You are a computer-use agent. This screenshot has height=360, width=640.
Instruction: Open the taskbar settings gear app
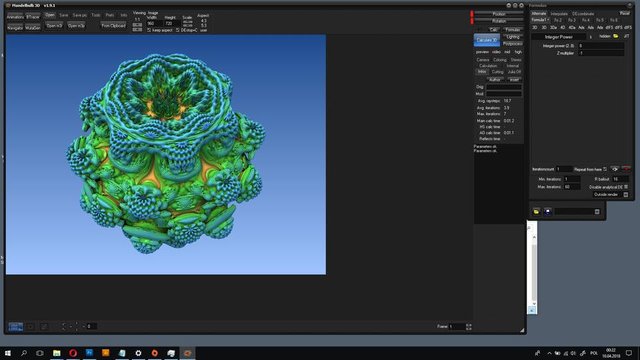coord(138,353)
